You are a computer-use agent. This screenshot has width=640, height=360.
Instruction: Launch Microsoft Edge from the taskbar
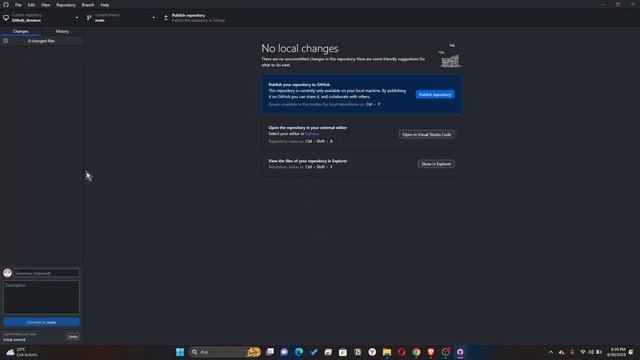point(299,352)
